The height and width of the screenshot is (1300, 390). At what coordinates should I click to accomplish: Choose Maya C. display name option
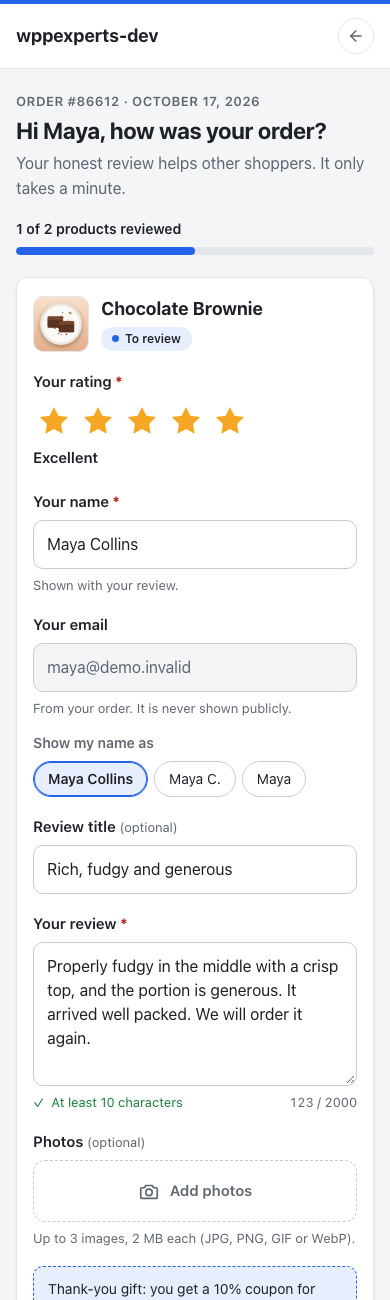195,779
